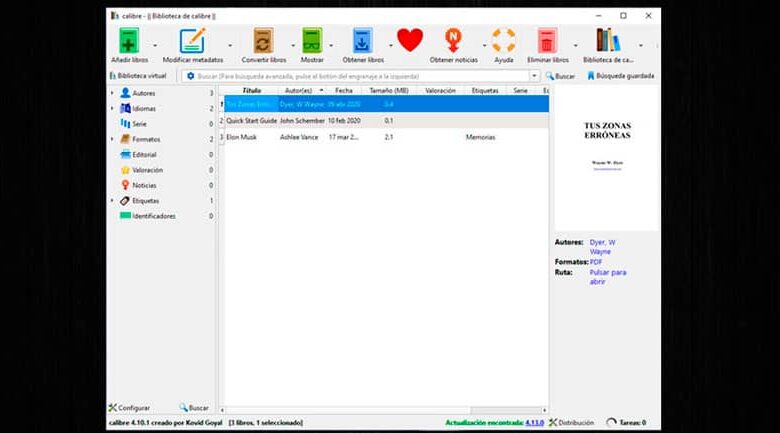The width and height of the screenshot is (780, 433).
Task: Sort by Tamaño (MB) column header
Action: pos(389,91)
